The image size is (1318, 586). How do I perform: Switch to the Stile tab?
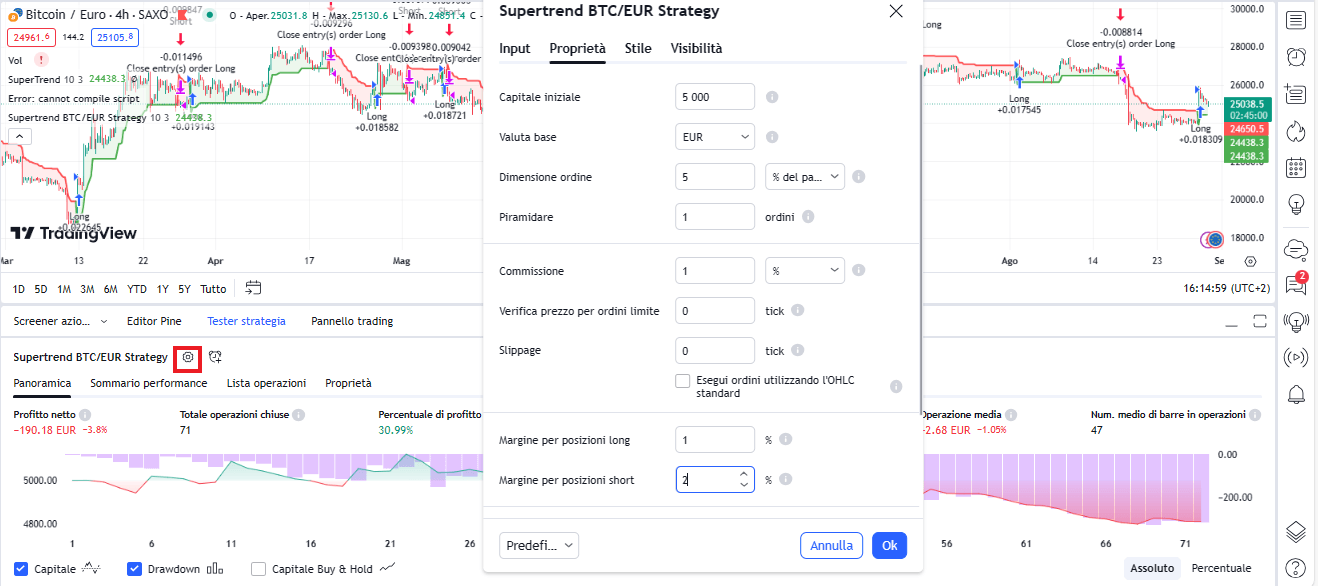pyautogui.click(x=638, y=48)
